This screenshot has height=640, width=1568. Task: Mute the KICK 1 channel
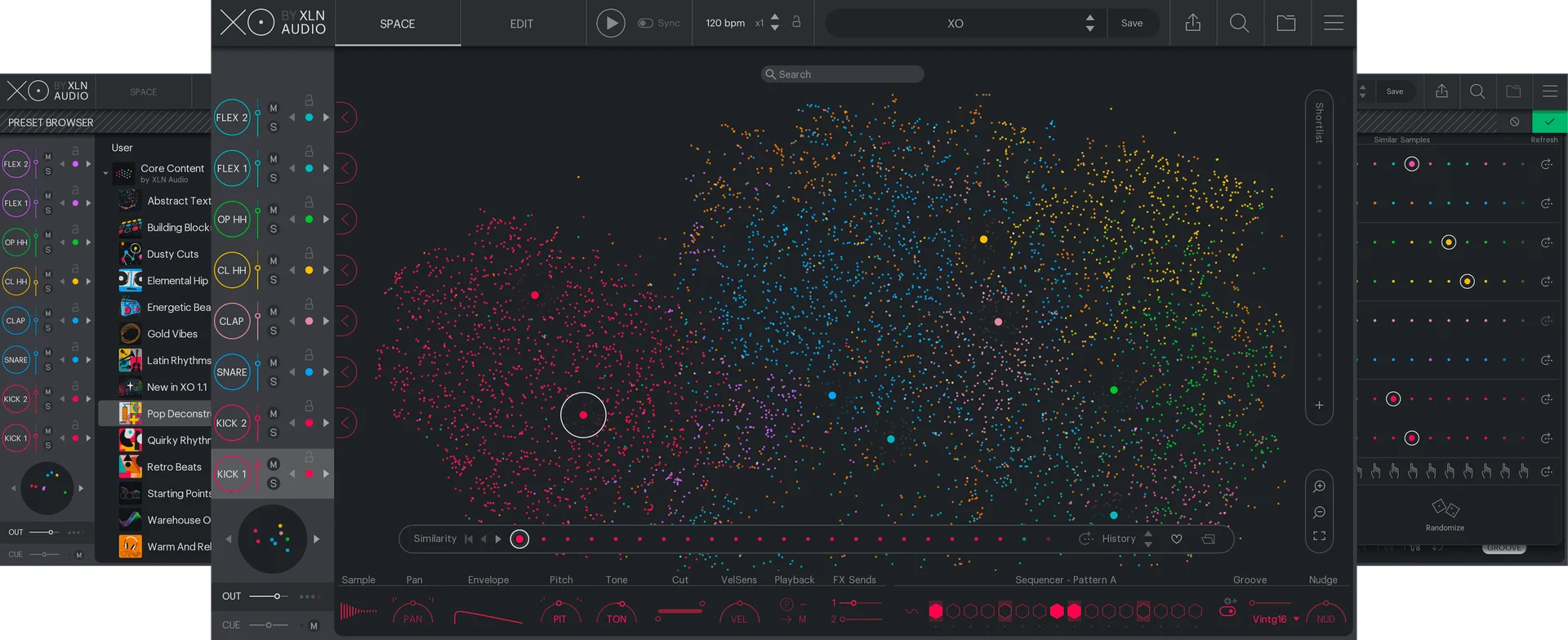click(x=274, y=464)
